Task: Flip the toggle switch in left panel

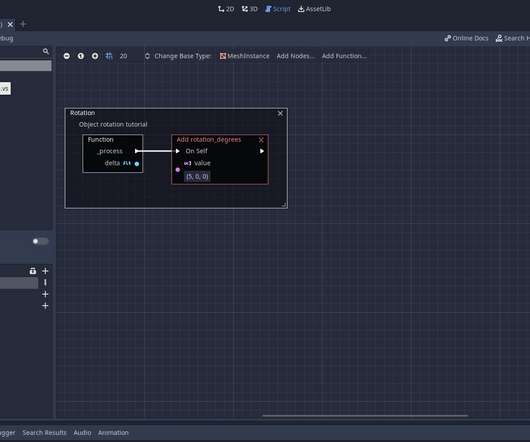Action: tap(41, 241)
